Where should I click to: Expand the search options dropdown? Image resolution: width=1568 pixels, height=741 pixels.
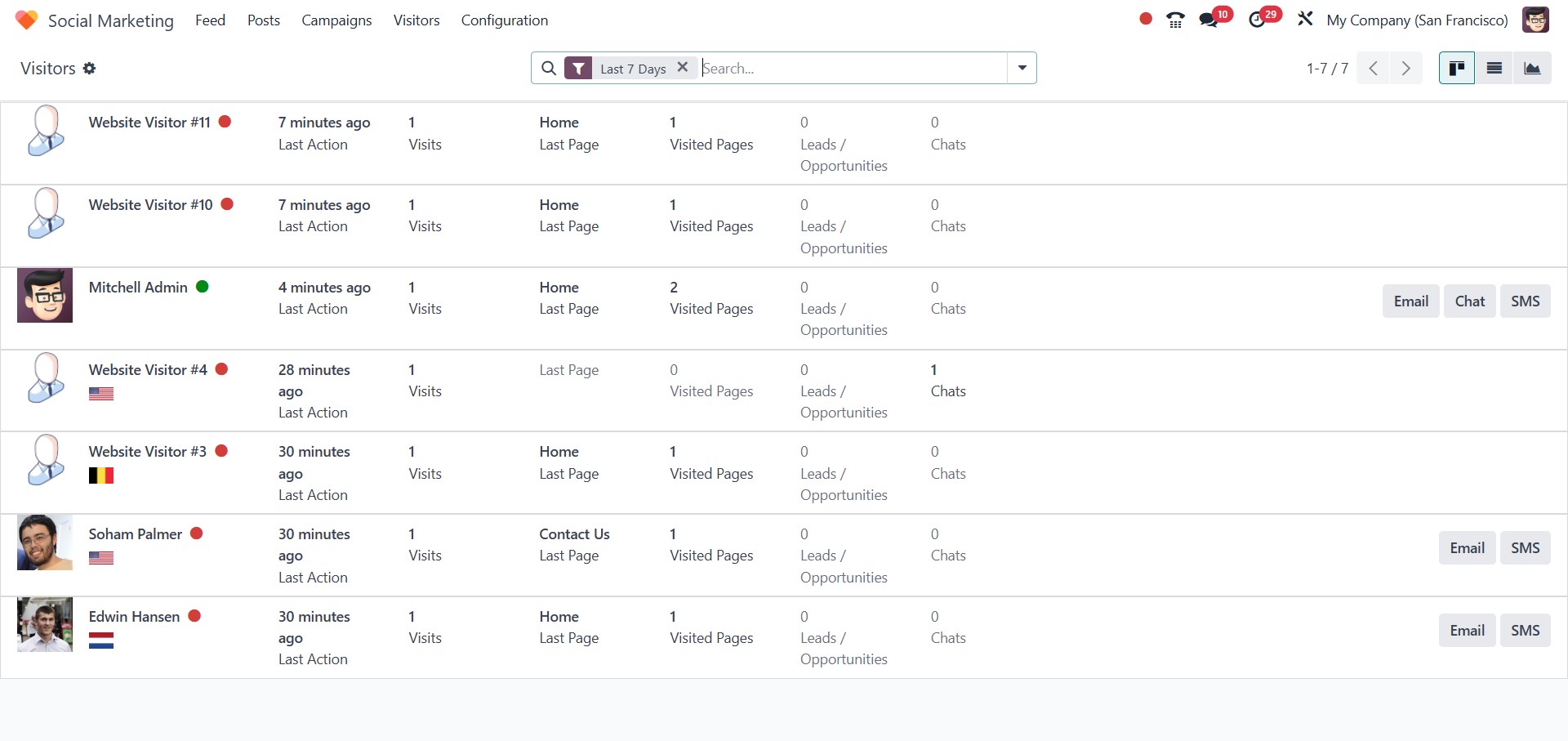point(1022,69)
